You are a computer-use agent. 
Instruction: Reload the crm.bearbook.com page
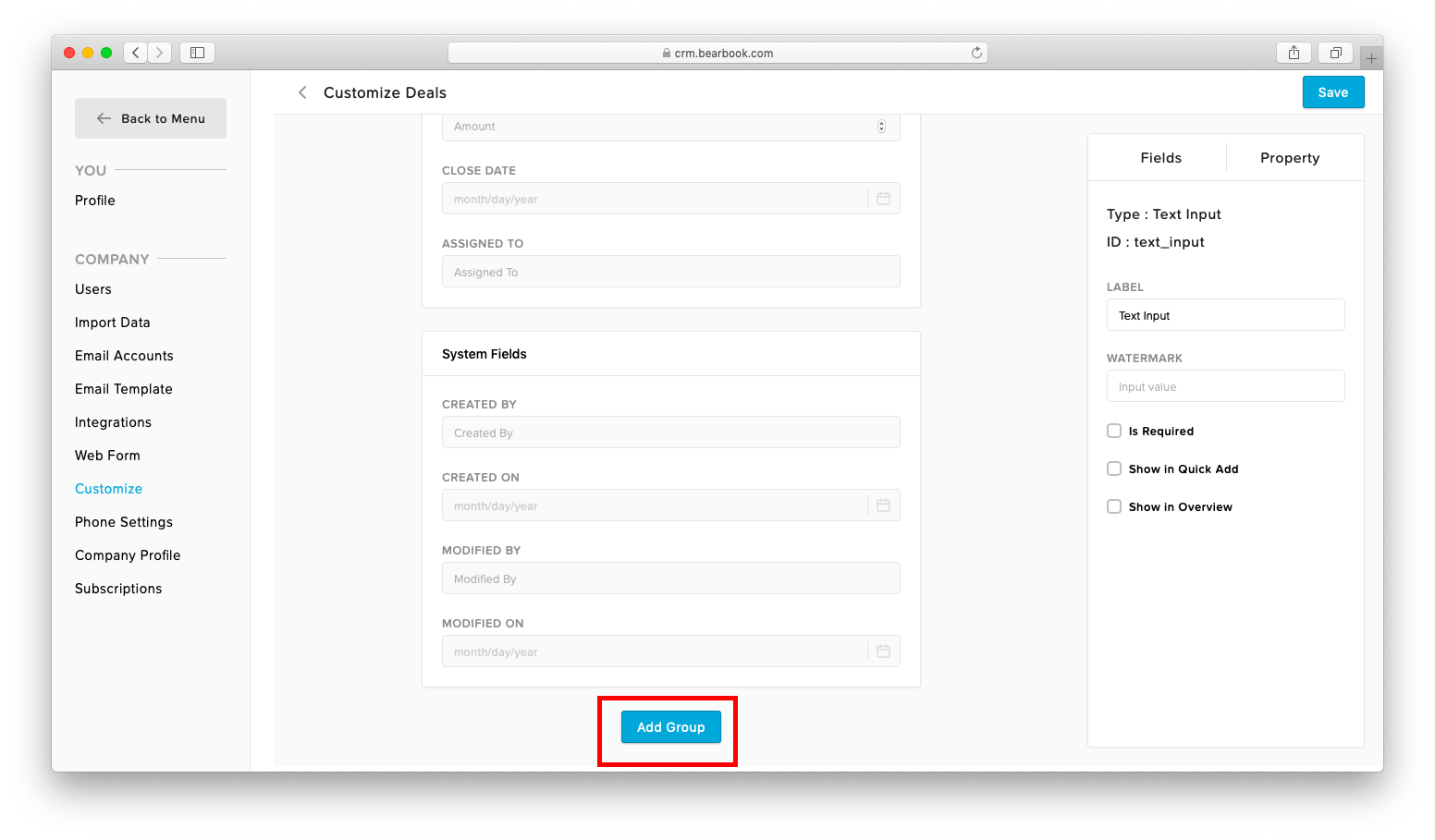976,53
